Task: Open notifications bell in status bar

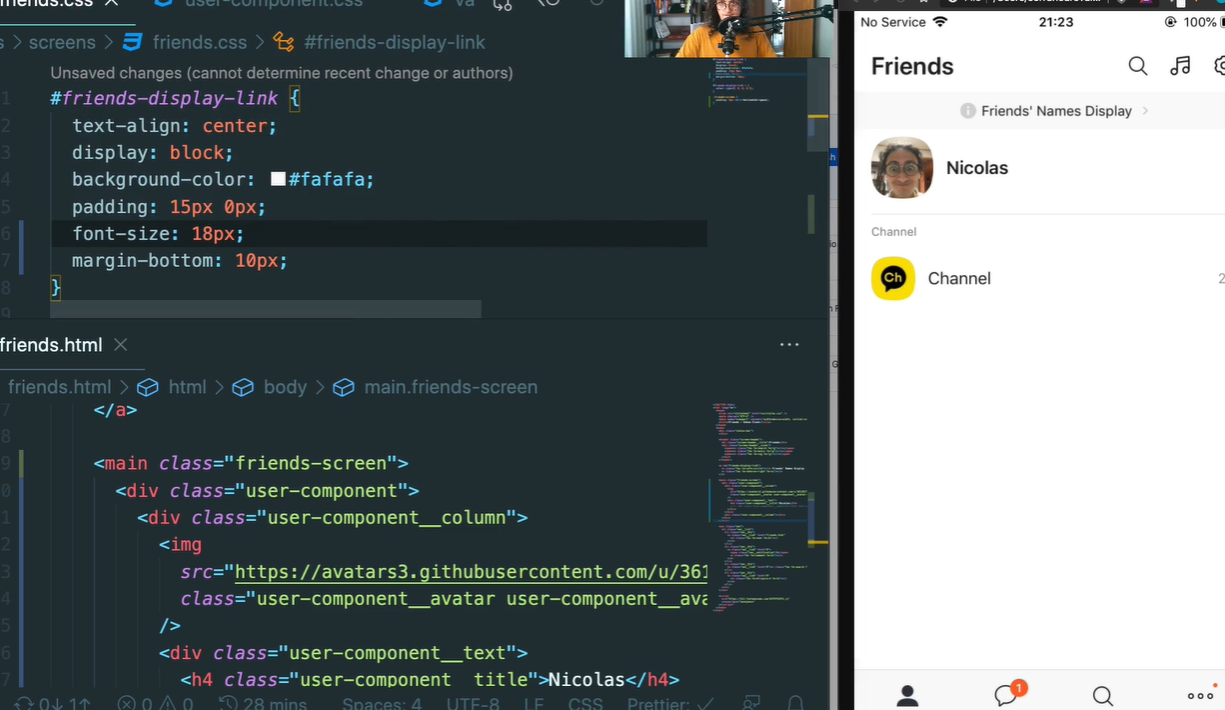Action: [x=795, y=703]
